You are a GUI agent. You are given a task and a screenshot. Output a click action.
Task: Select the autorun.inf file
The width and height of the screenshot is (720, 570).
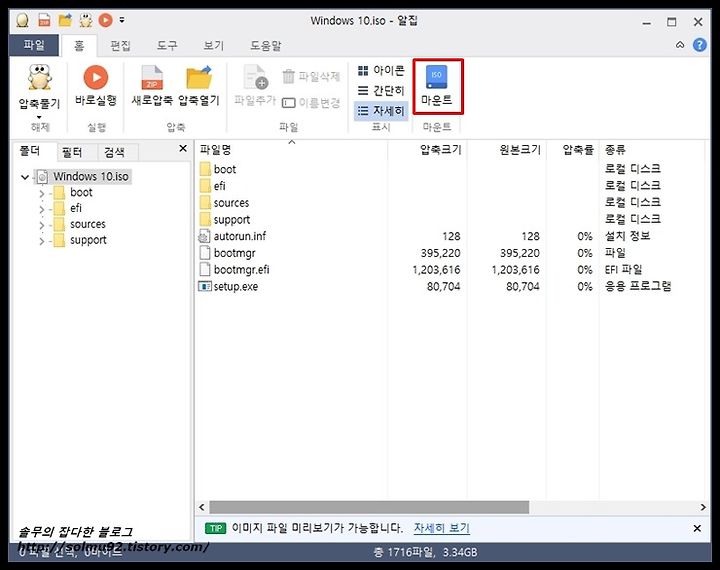coord(239,236)
